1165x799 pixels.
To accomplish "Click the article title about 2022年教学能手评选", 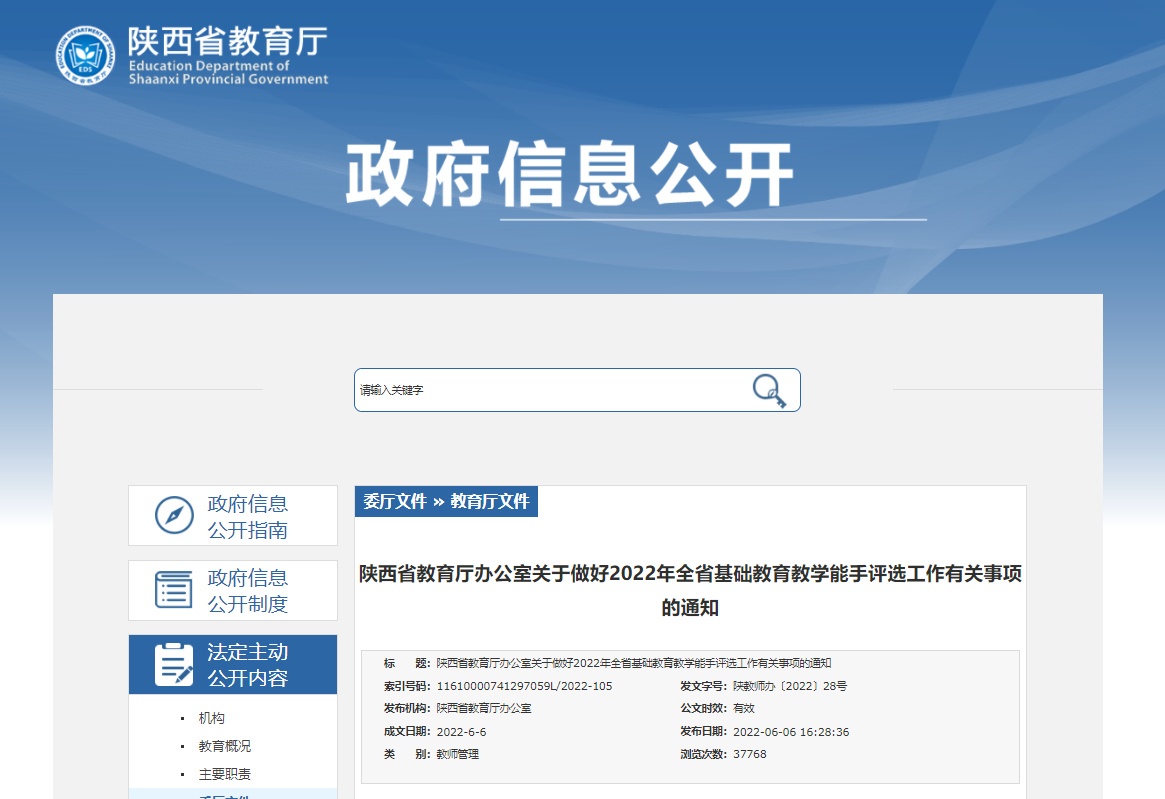I will pos(690,590).
